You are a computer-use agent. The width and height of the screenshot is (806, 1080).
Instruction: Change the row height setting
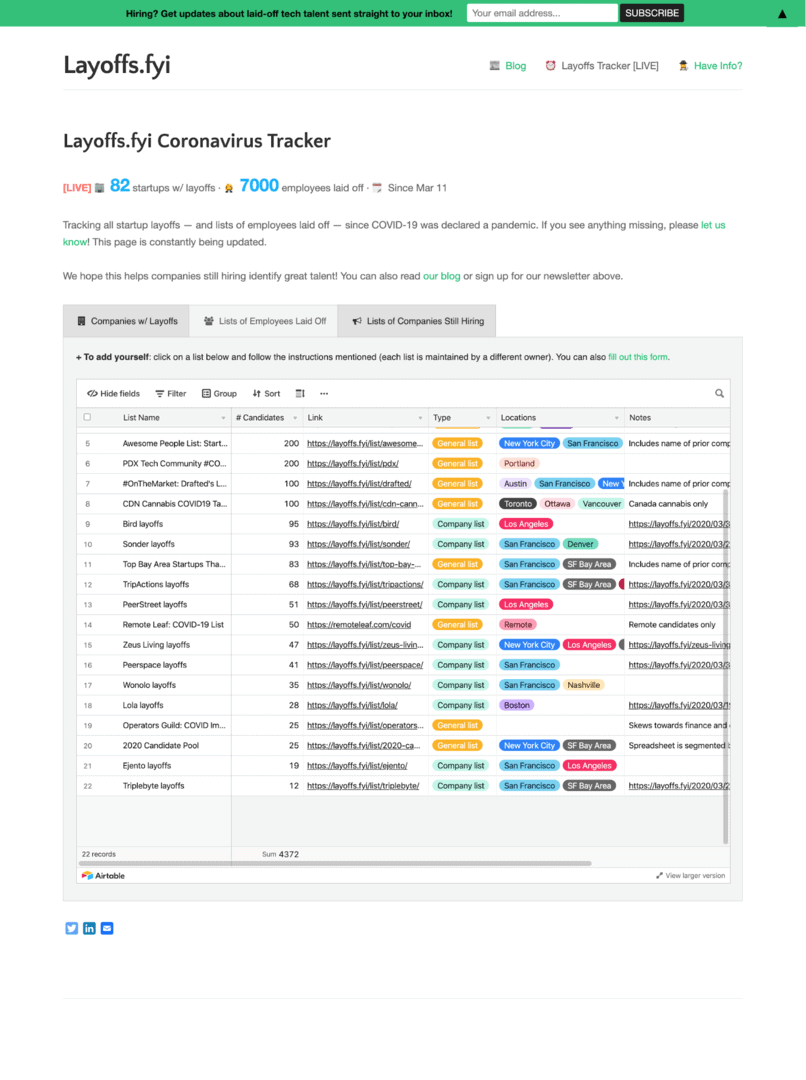click(299, 393)
